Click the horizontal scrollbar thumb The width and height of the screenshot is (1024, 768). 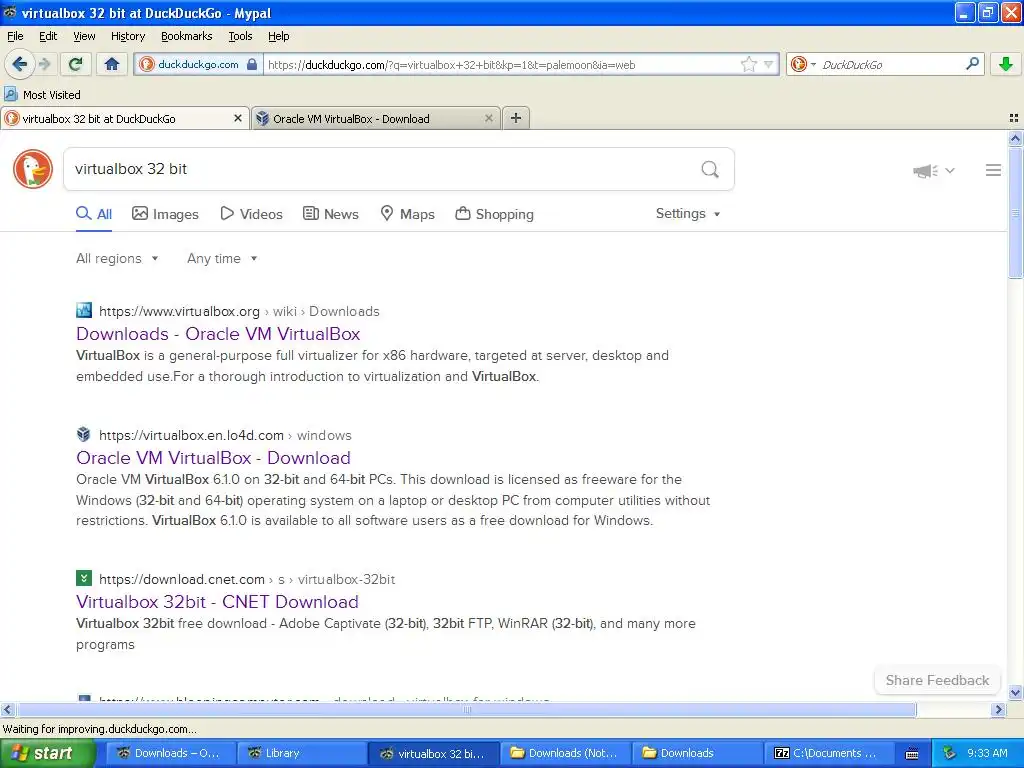pos(466,709)
